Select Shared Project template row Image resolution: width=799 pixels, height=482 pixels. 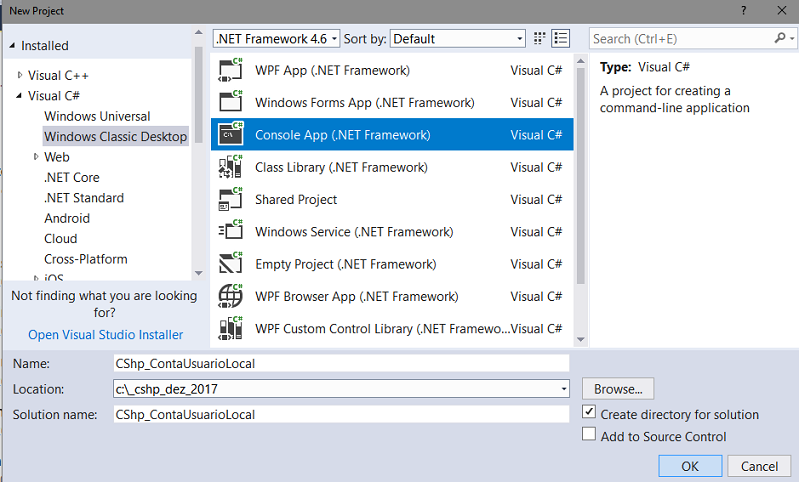point(392,199)
